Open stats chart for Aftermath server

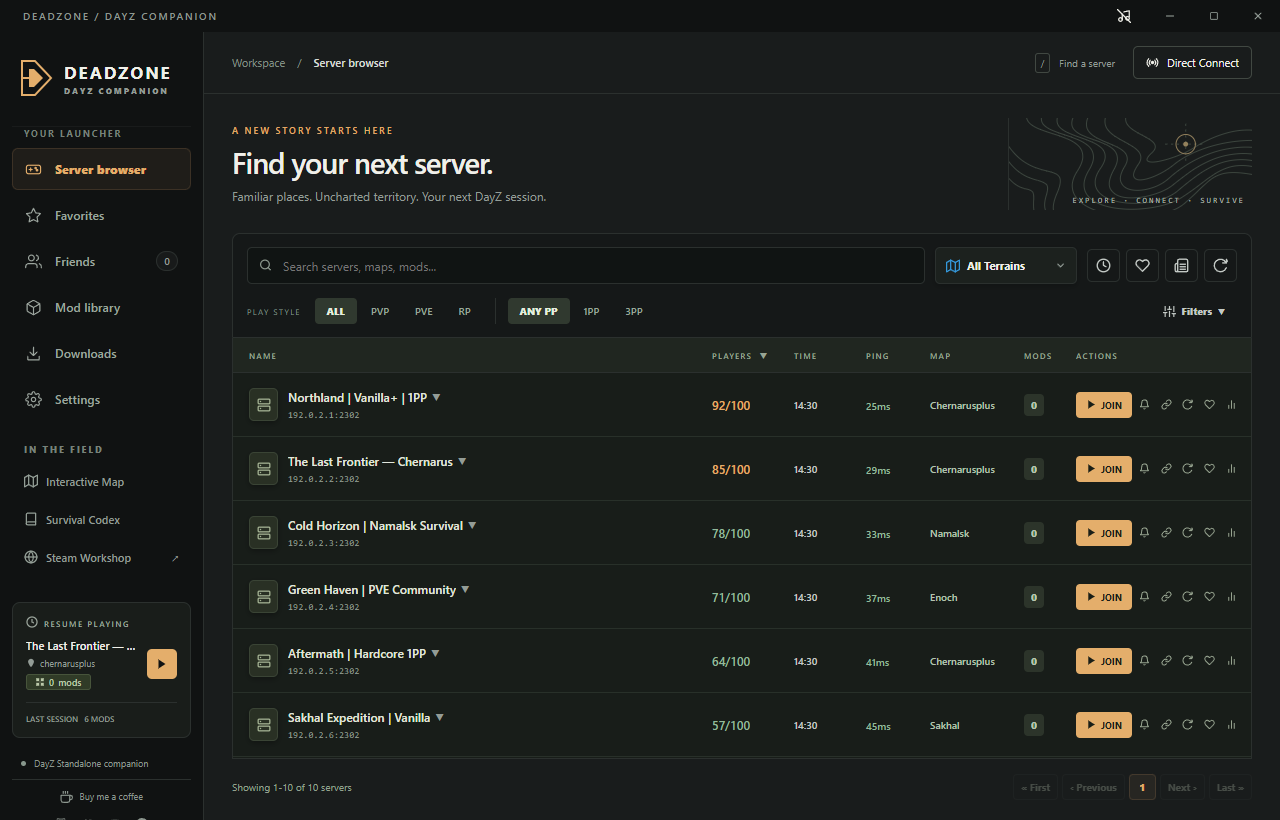(x=1231, y=661)
